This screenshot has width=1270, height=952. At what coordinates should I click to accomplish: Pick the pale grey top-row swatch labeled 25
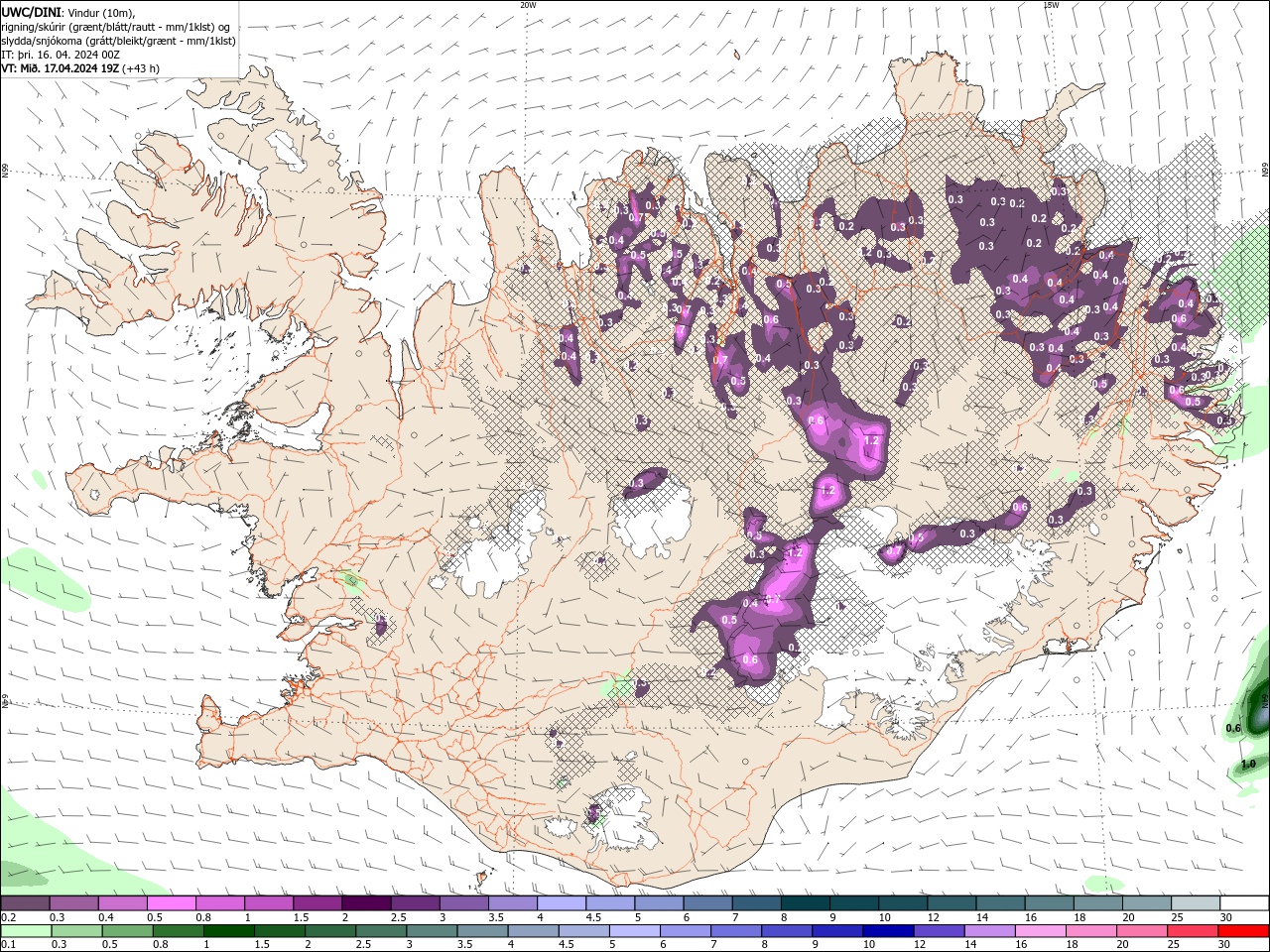click(1197, 903)
